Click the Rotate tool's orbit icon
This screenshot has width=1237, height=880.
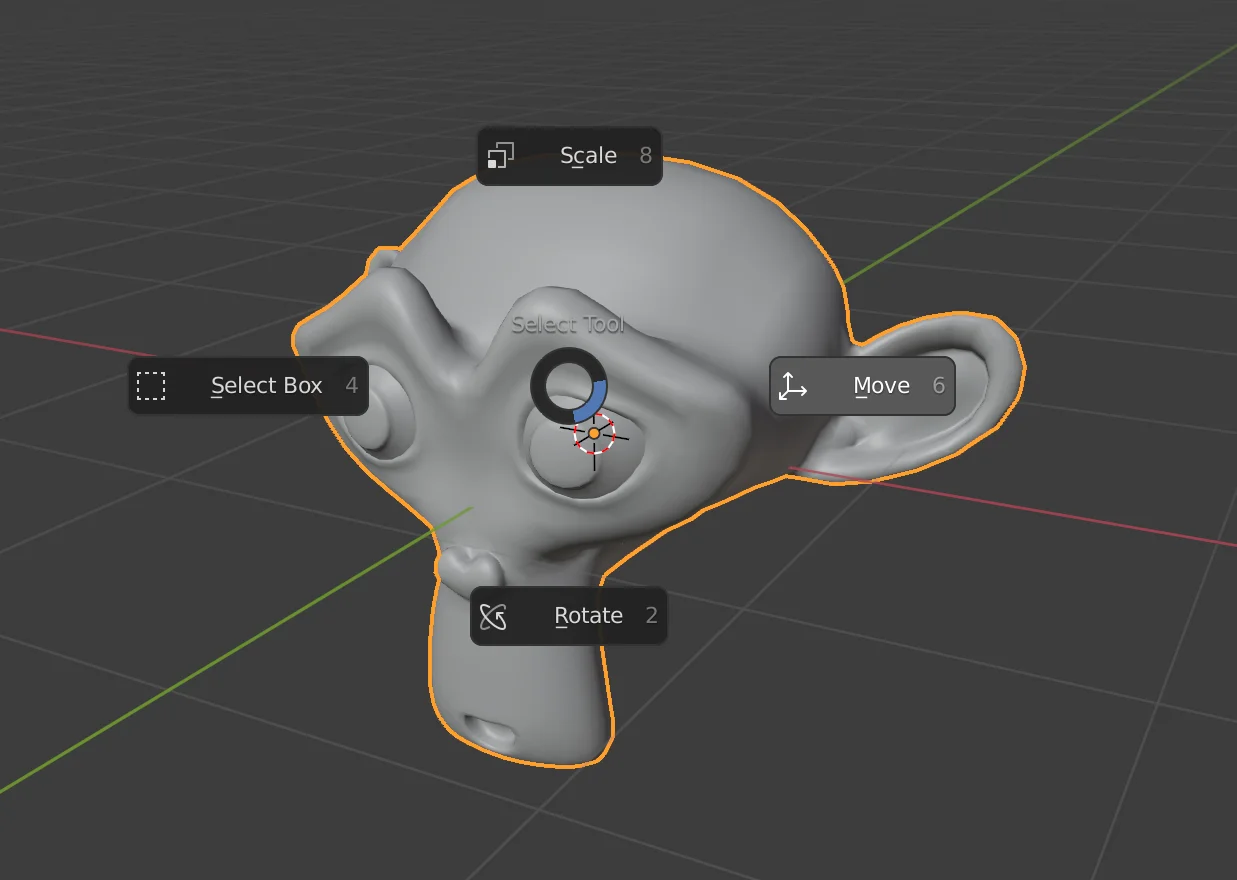click(495, 616)
